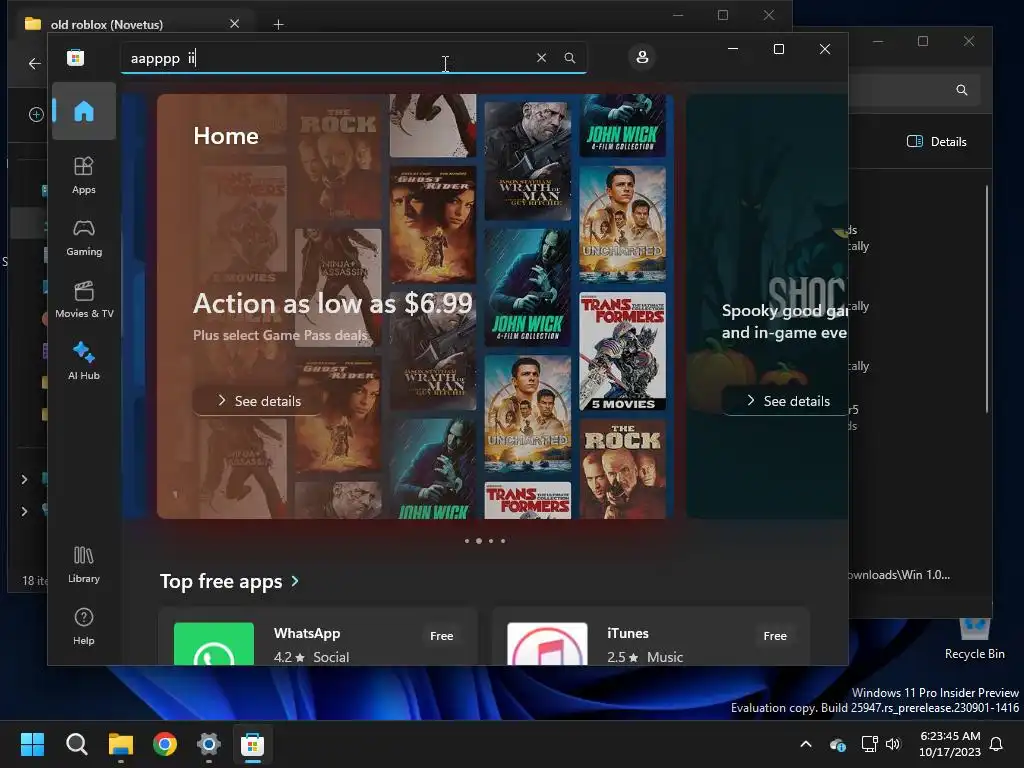Open Settings from the taskbar

click(209, 744)
